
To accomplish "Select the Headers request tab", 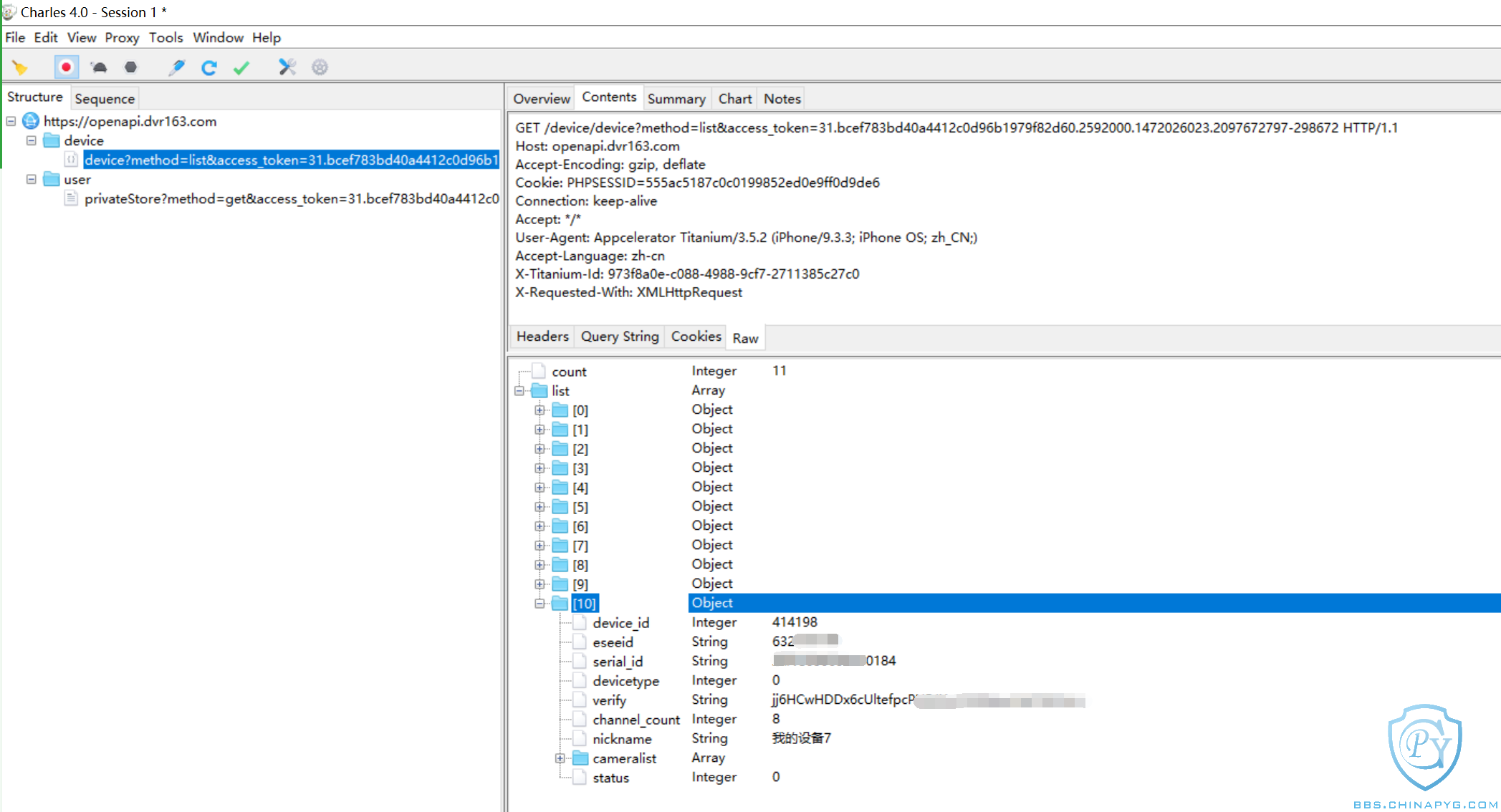I will tap(542, 337).
